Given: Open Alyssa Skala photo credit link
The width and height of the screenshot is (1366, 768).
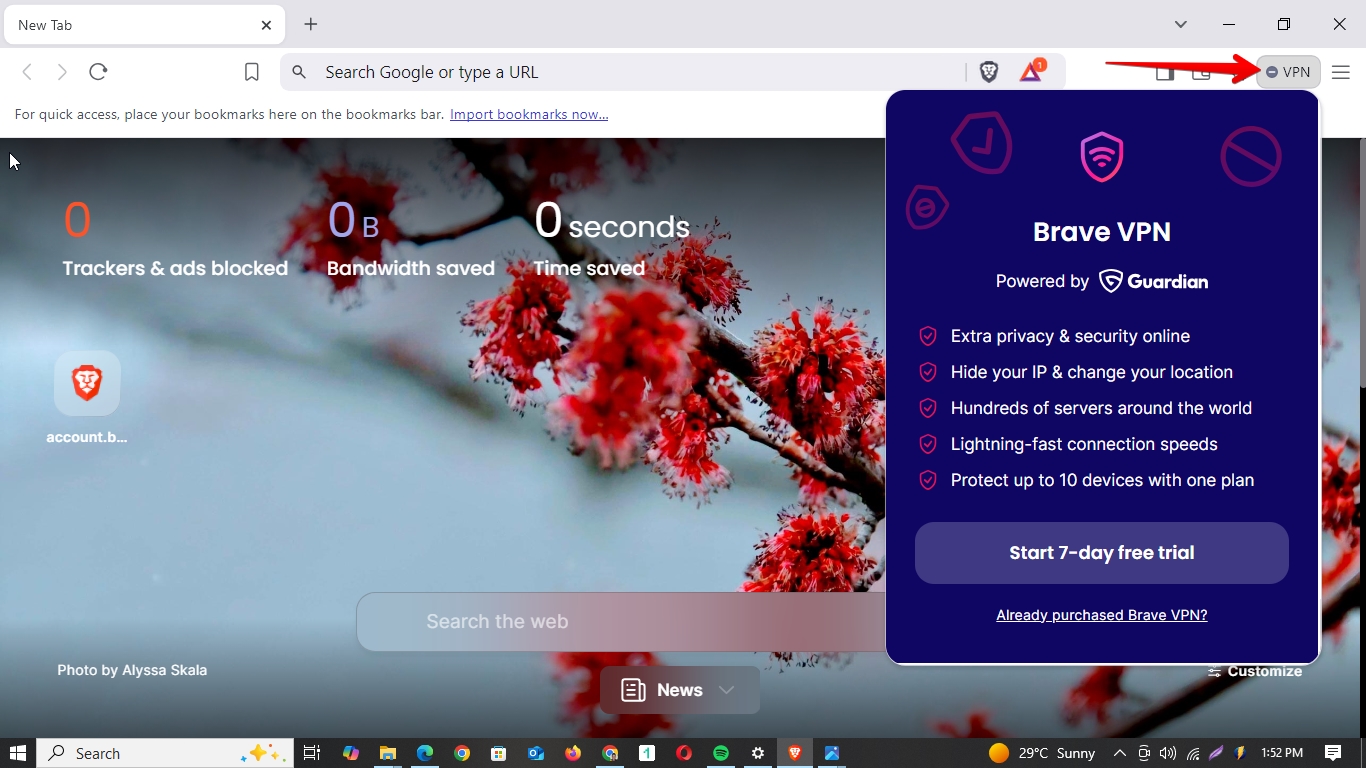Looking at the screenshot, I should click(x=132, y=670).
